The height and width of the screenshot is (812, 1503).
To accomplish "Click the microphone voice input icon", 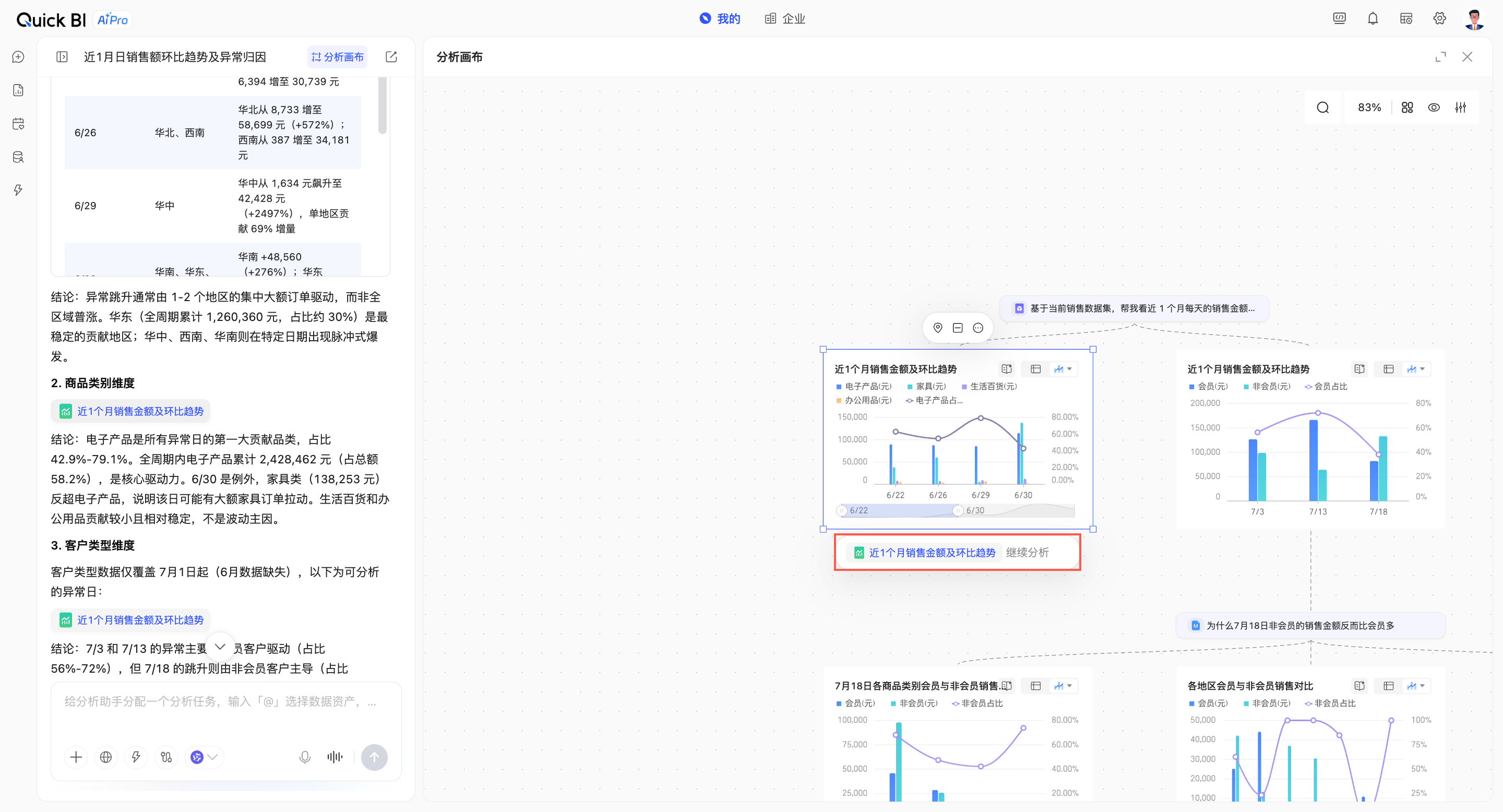I will coord(305,757).
